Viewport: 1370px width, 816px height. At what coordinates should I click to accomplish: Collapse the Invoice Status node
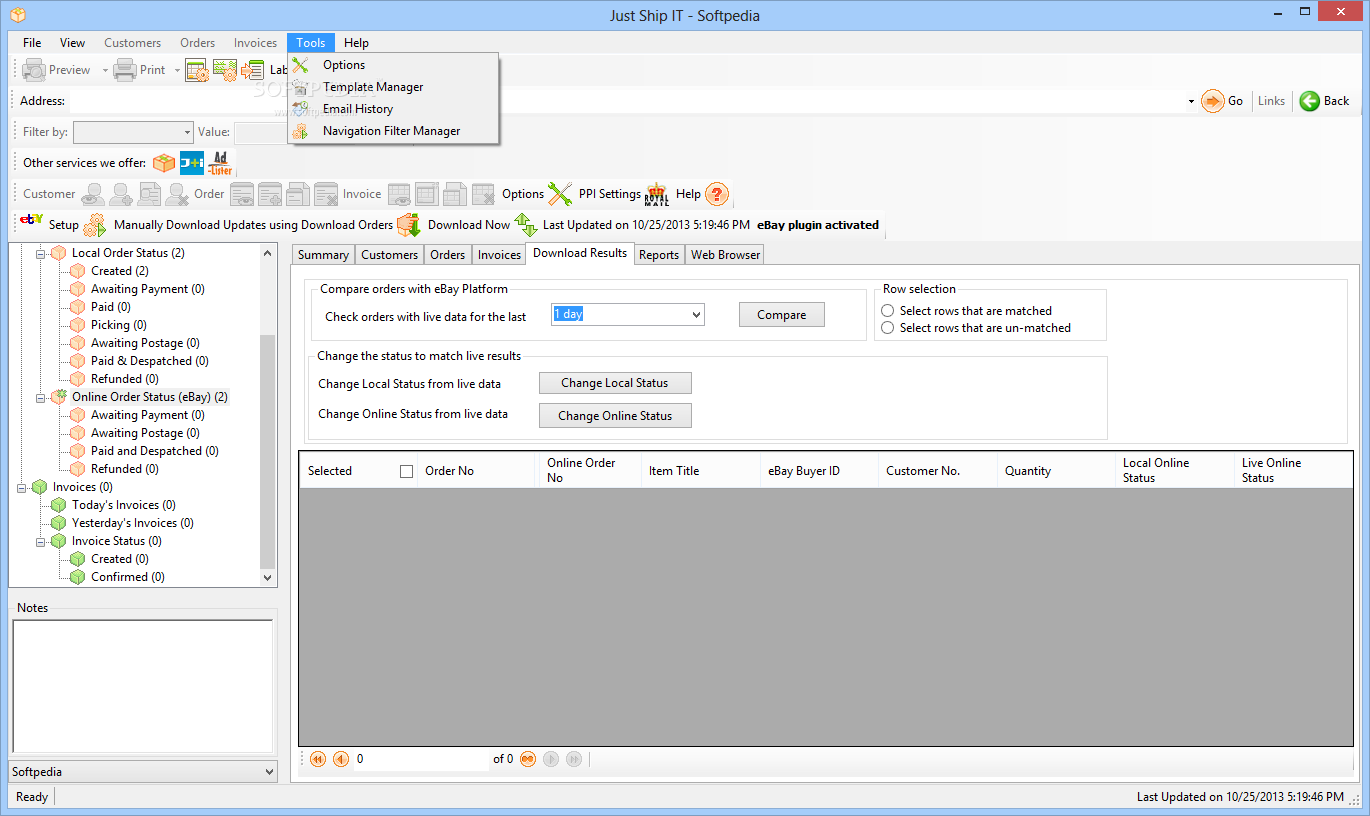41,542
